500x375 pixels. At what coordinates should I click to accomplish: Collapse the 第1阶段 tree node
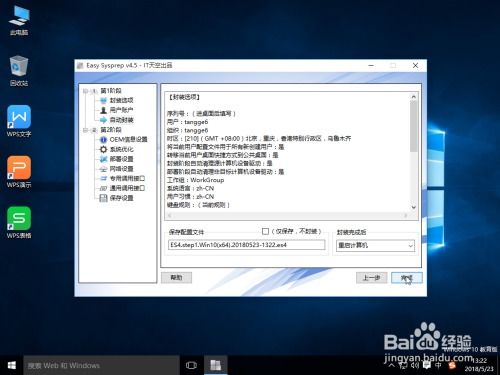[86, 91]
